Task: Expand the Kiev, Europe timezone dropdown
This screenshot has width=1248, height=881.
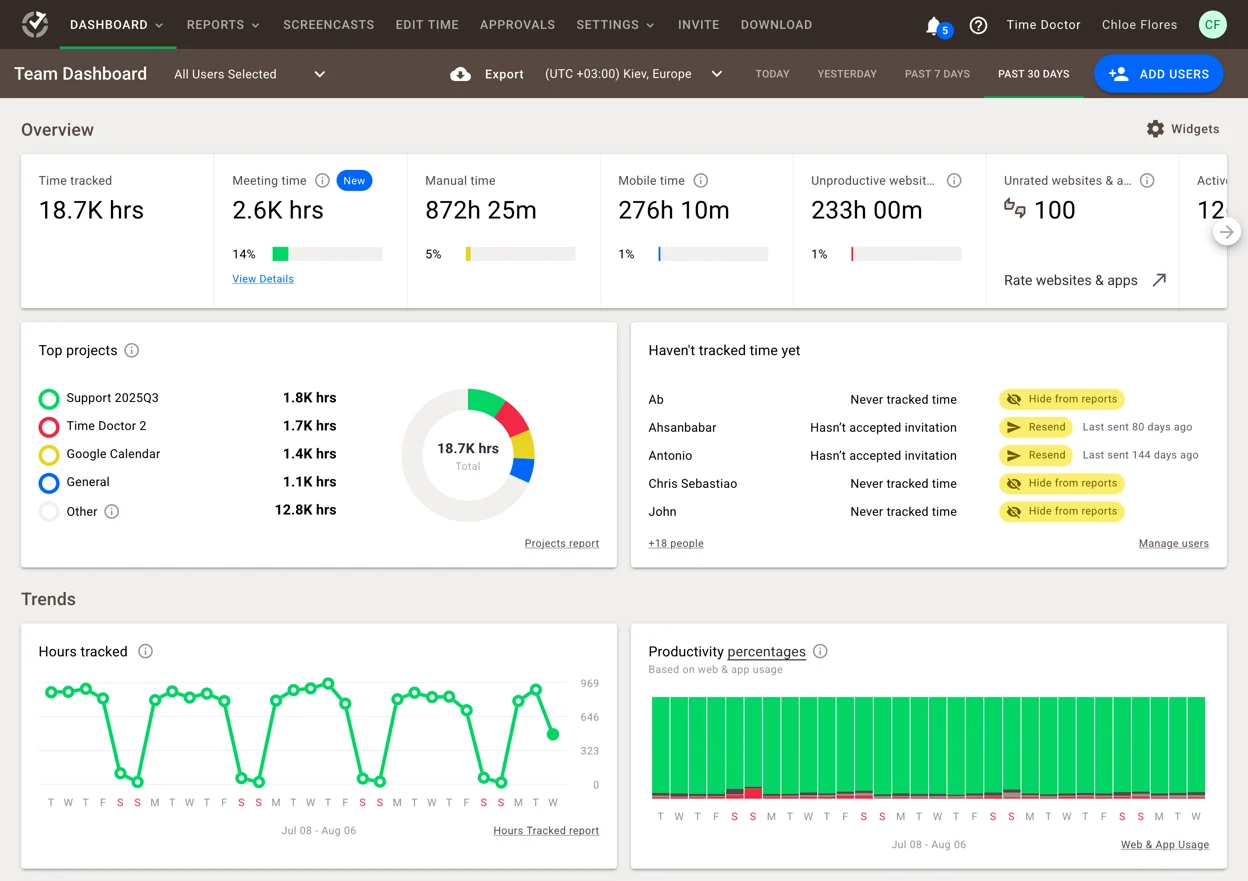Action: click(x=716, y=74)
